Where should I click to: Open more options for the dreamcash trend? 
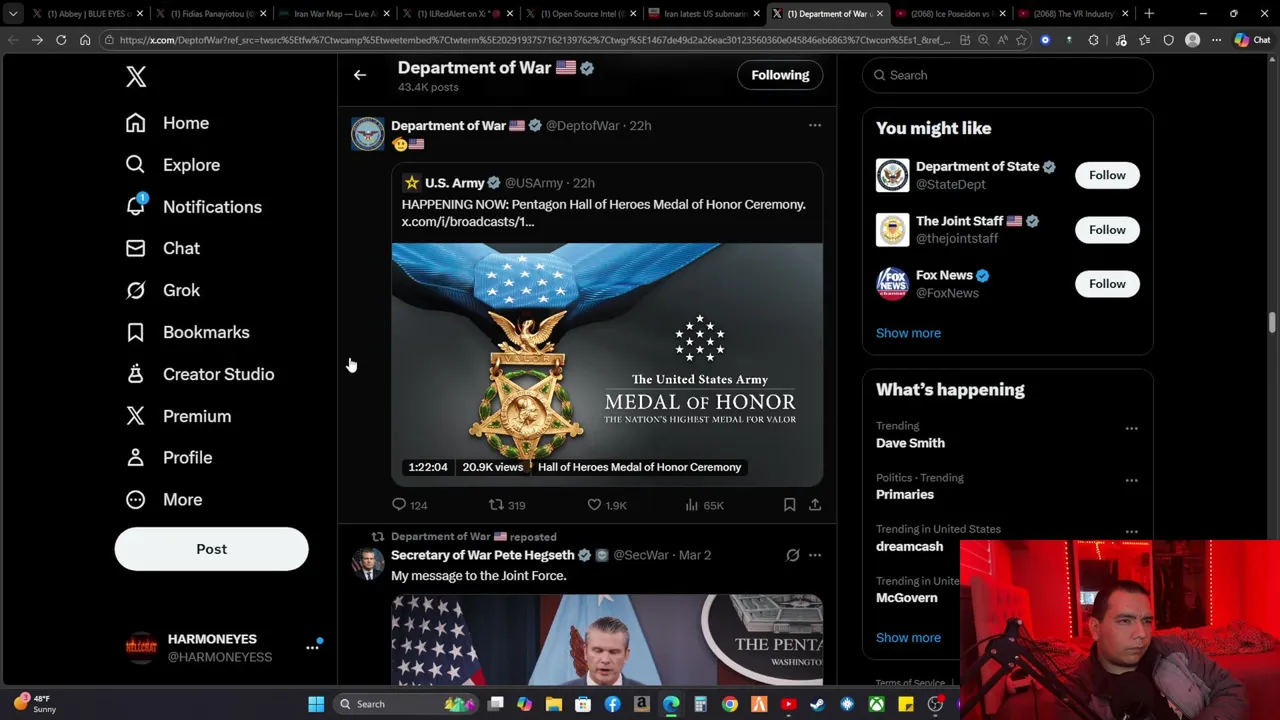1131,532
